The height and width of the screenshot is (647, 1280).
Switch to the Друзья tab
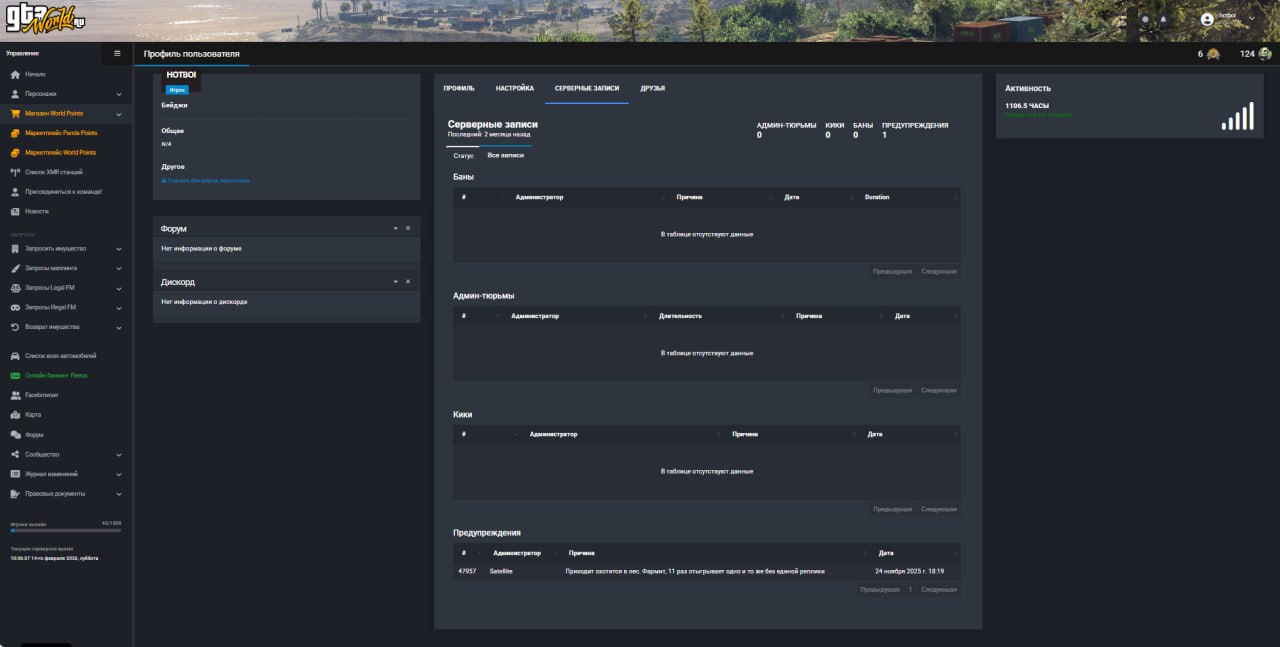(653, 88)
